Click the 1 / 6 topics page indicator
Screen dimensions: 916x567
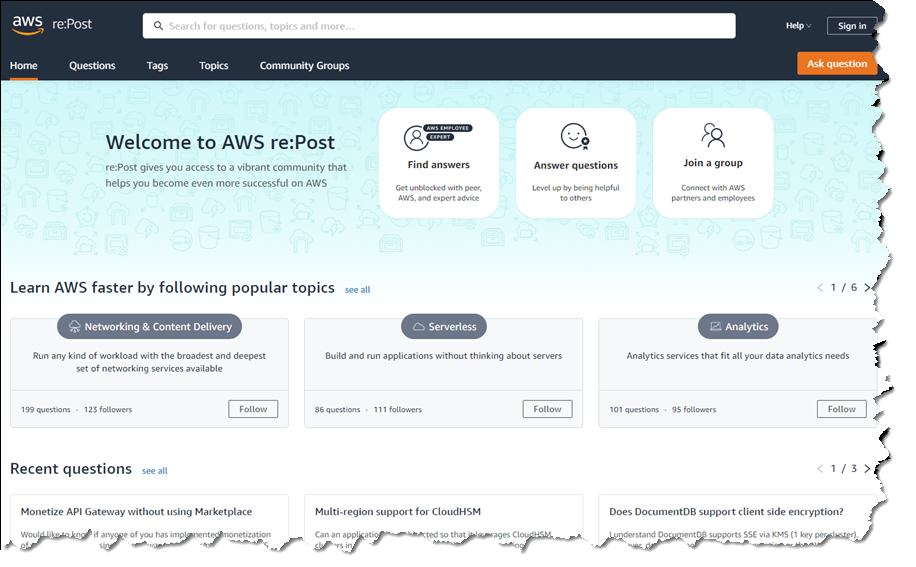click(x=844, y=287)
